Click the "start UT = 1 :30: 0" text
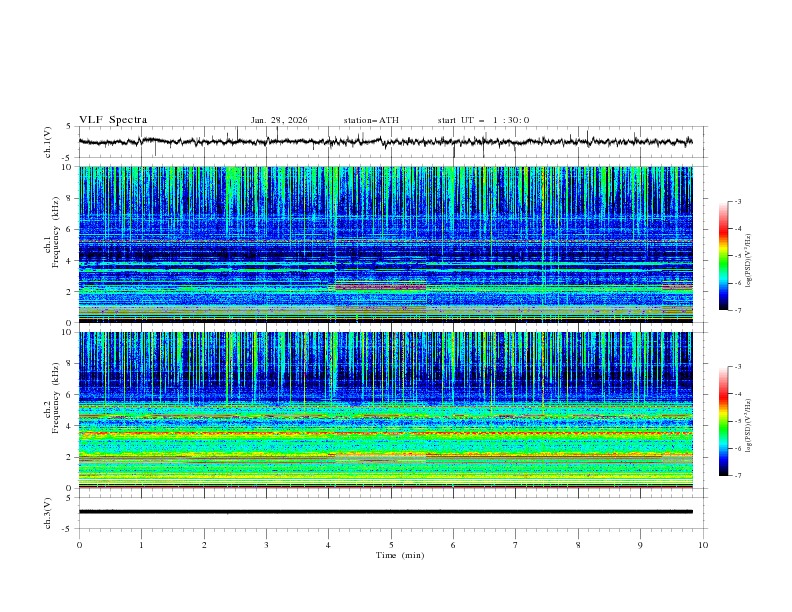 (483, 120)
